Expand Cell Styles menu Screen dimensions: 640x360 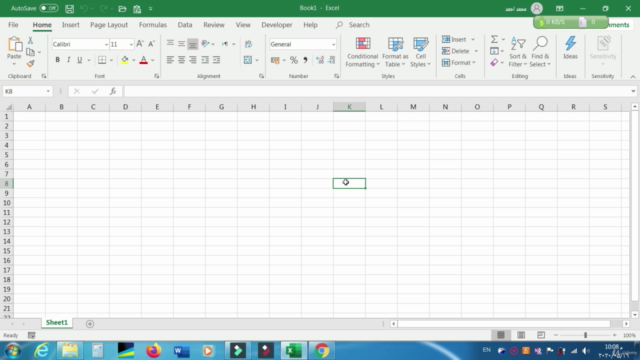[420, 52]
